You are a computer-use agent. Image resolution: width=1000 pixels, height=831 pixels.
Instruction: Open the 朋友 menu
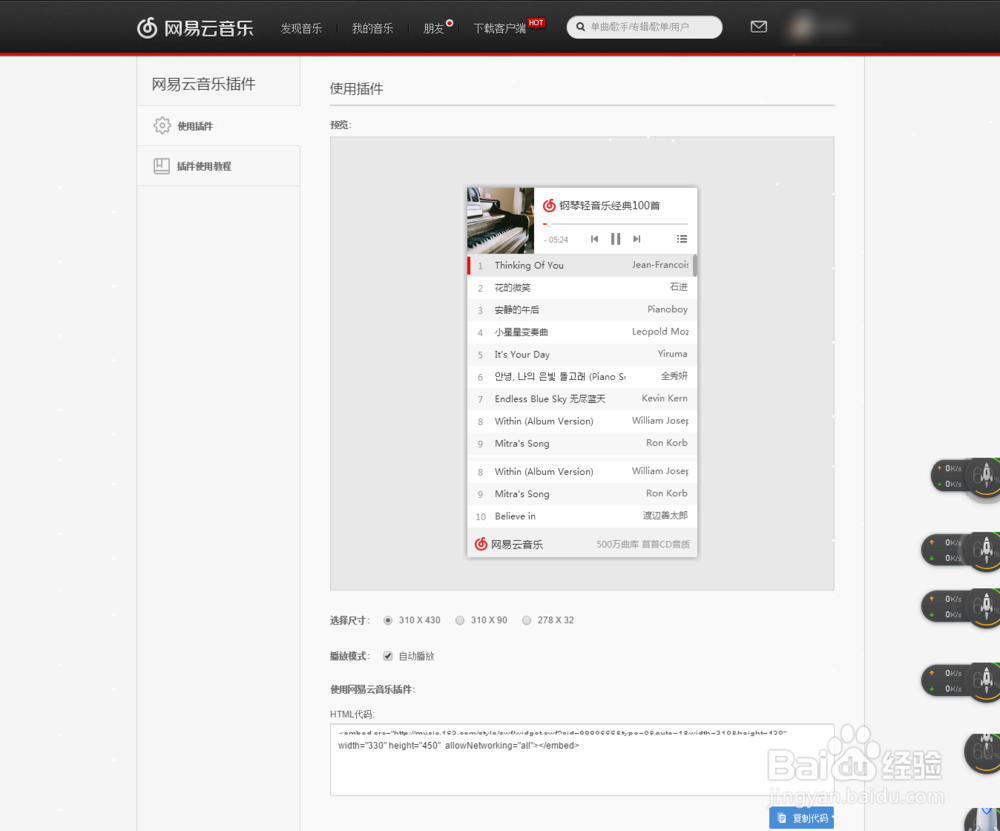pos(434,28)
